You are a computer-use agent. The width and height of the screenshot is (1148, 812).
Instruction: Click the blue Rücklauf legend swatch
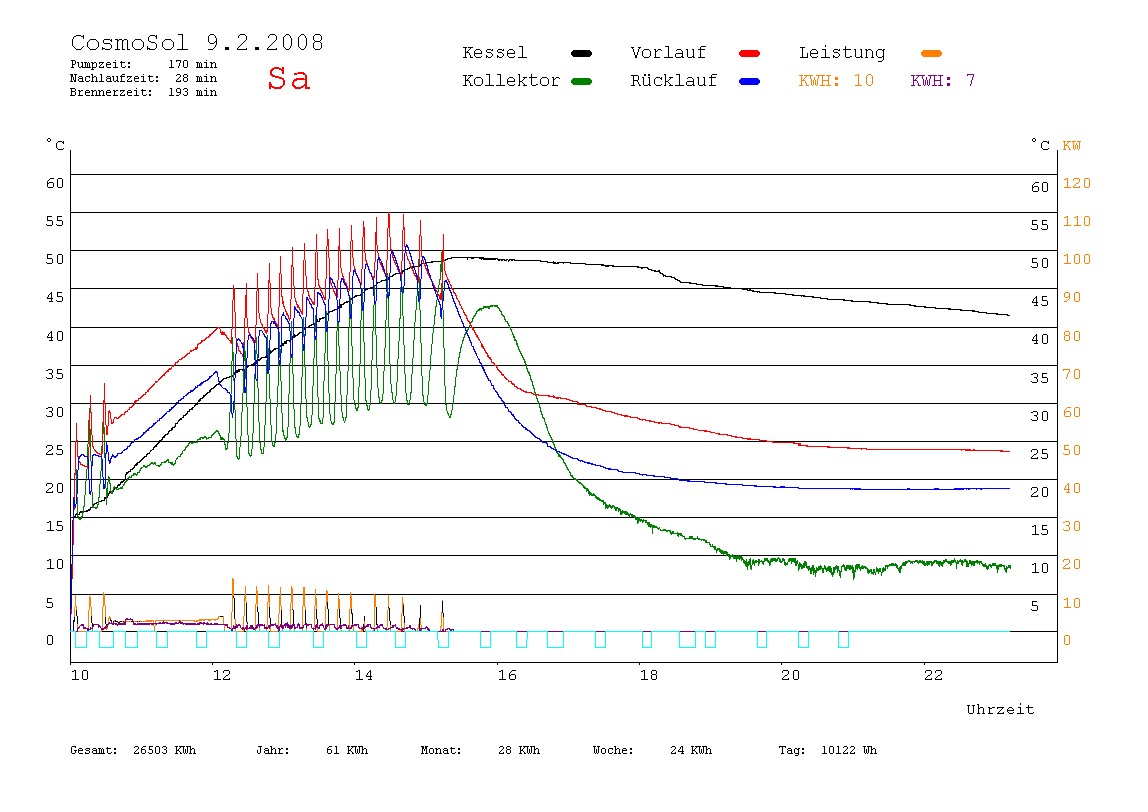(750, 81)
